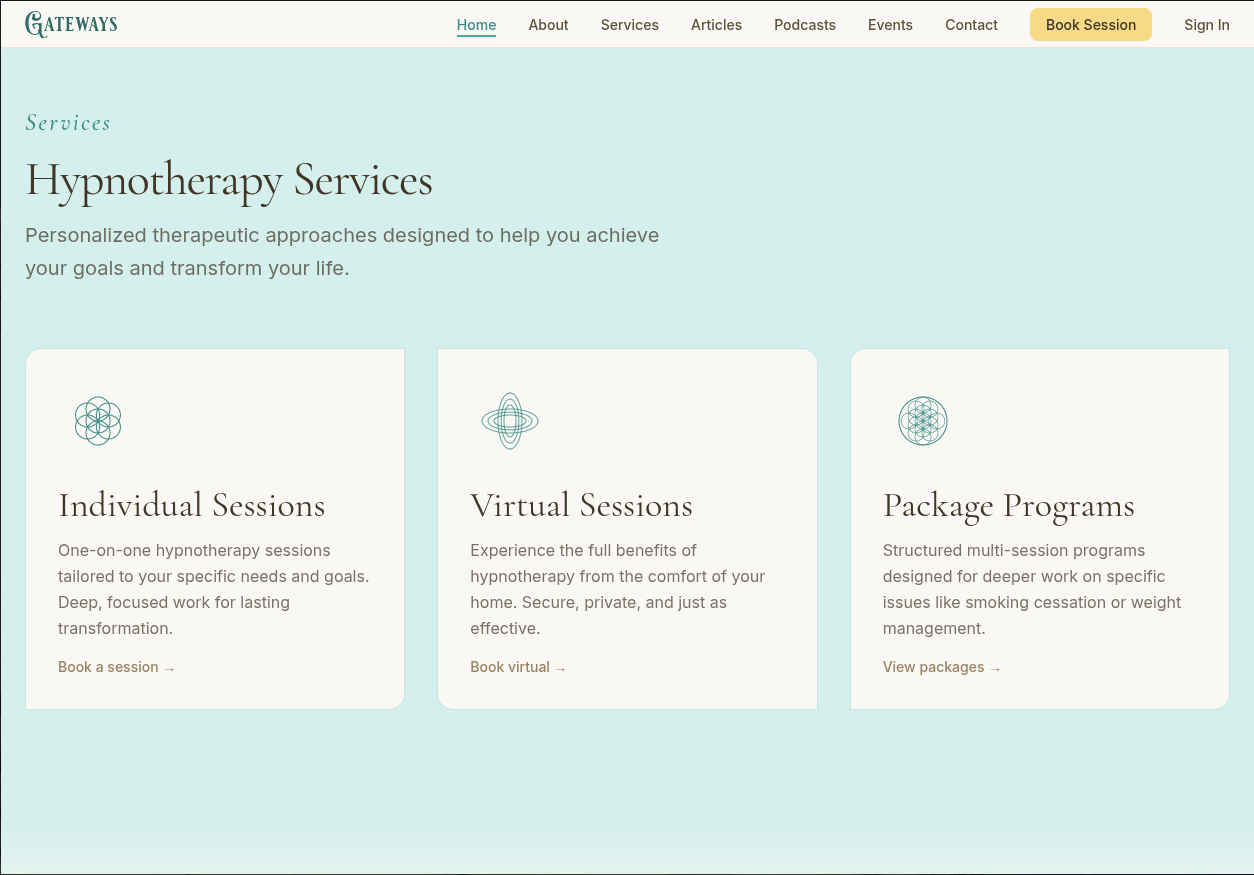Navigate to the Services section
This screenshot has height=875, width=1254.
point(629,24)
